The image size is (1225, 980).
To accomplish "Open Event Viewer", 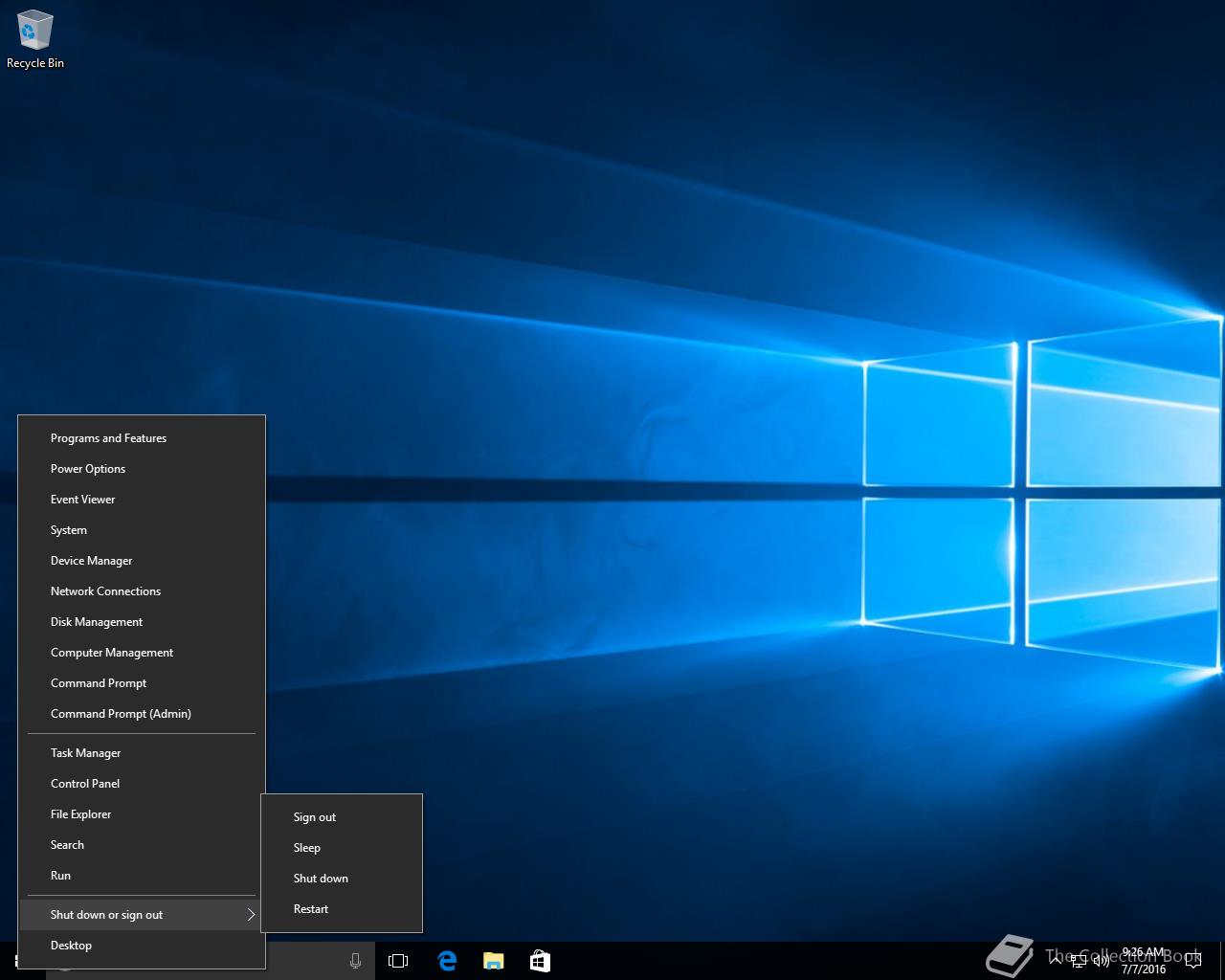I will tap(142, 500).
